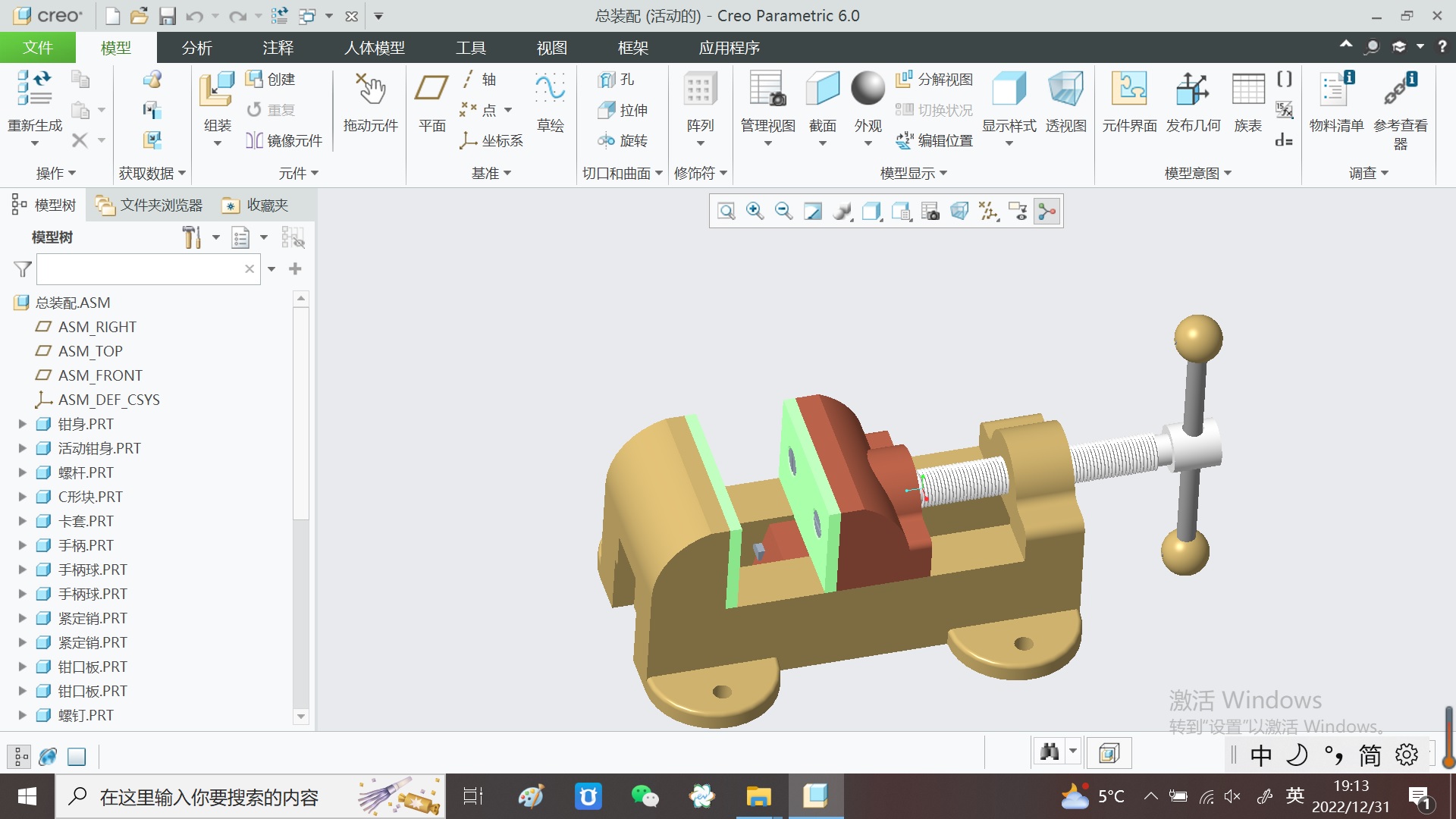Click the Regenerate (重新生成) icon

click(35, 89)
